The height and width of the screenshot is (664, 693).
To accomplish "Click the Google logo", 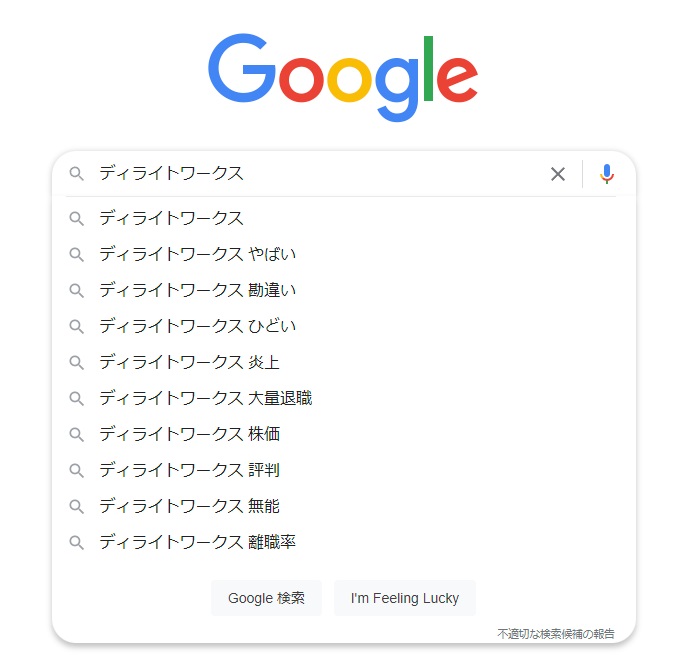I will [x=343, y=77].
